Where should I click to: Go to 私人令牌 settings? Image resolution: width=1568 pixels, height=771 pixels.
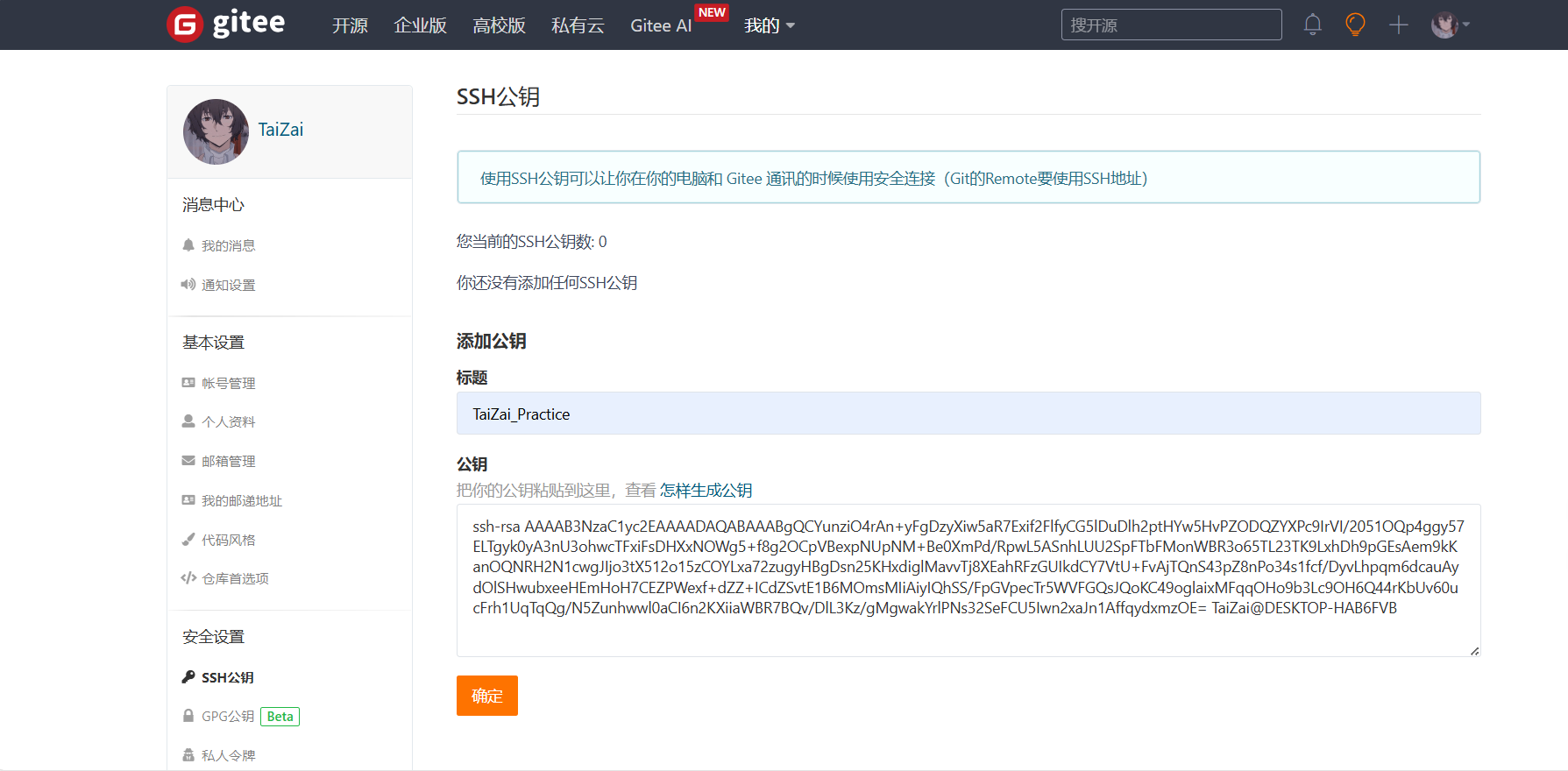point(228,755)
